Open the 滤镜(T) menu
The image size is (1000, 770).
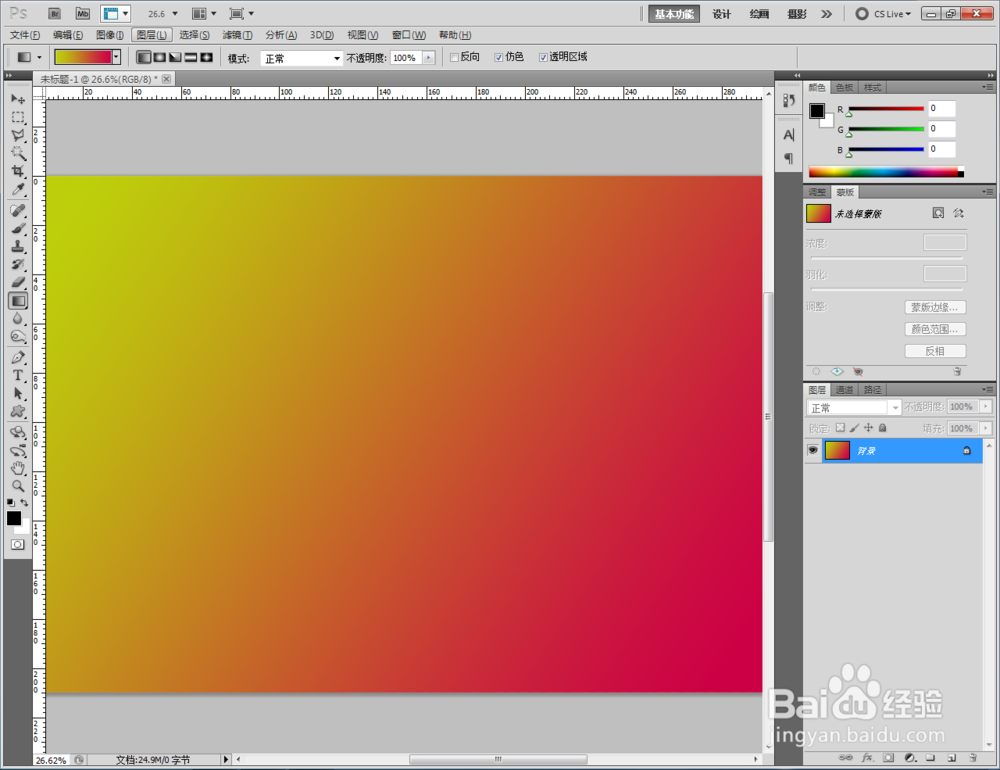point(237,35)
